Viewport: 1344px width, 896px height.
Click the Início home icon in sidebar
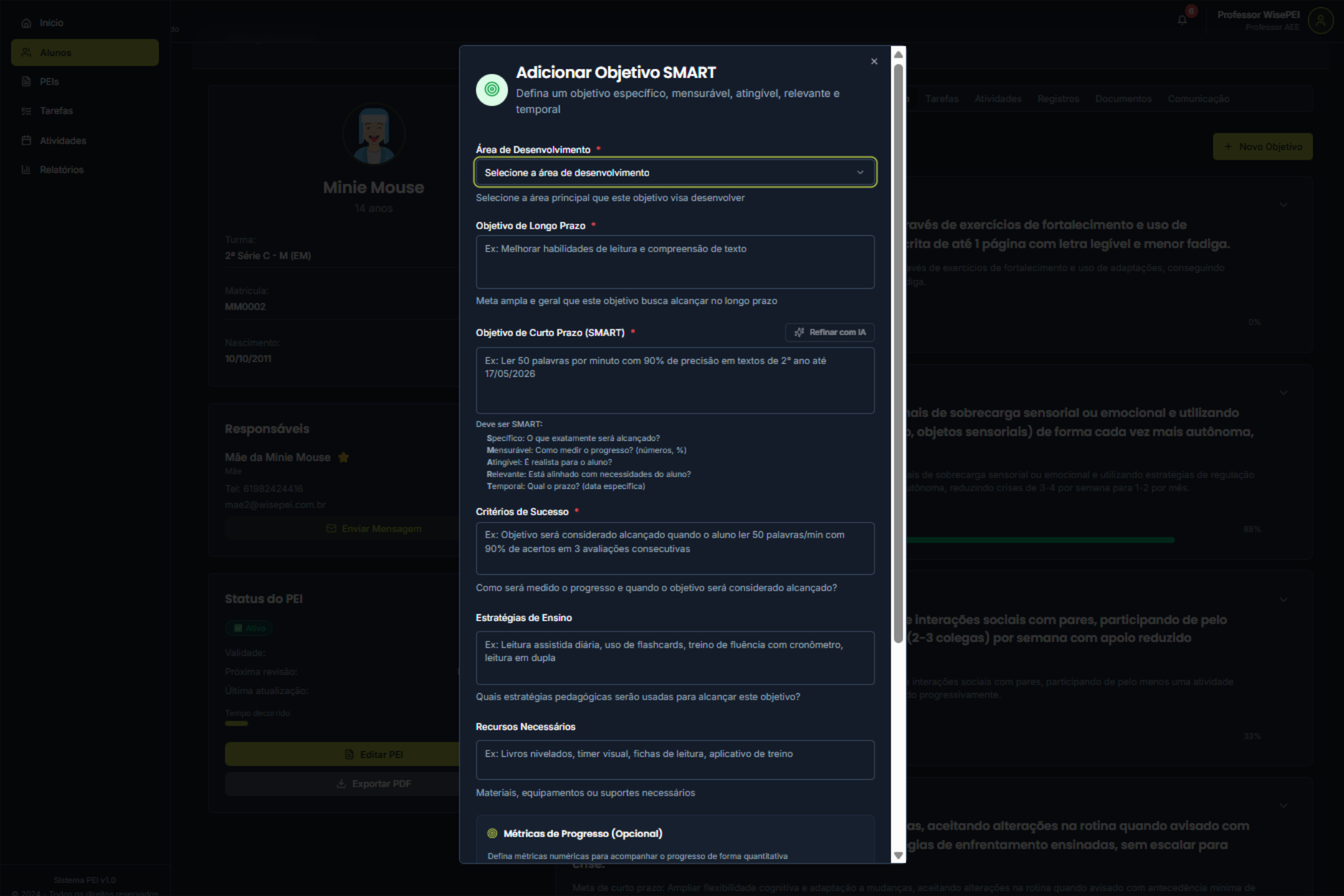tap(27, 23)
